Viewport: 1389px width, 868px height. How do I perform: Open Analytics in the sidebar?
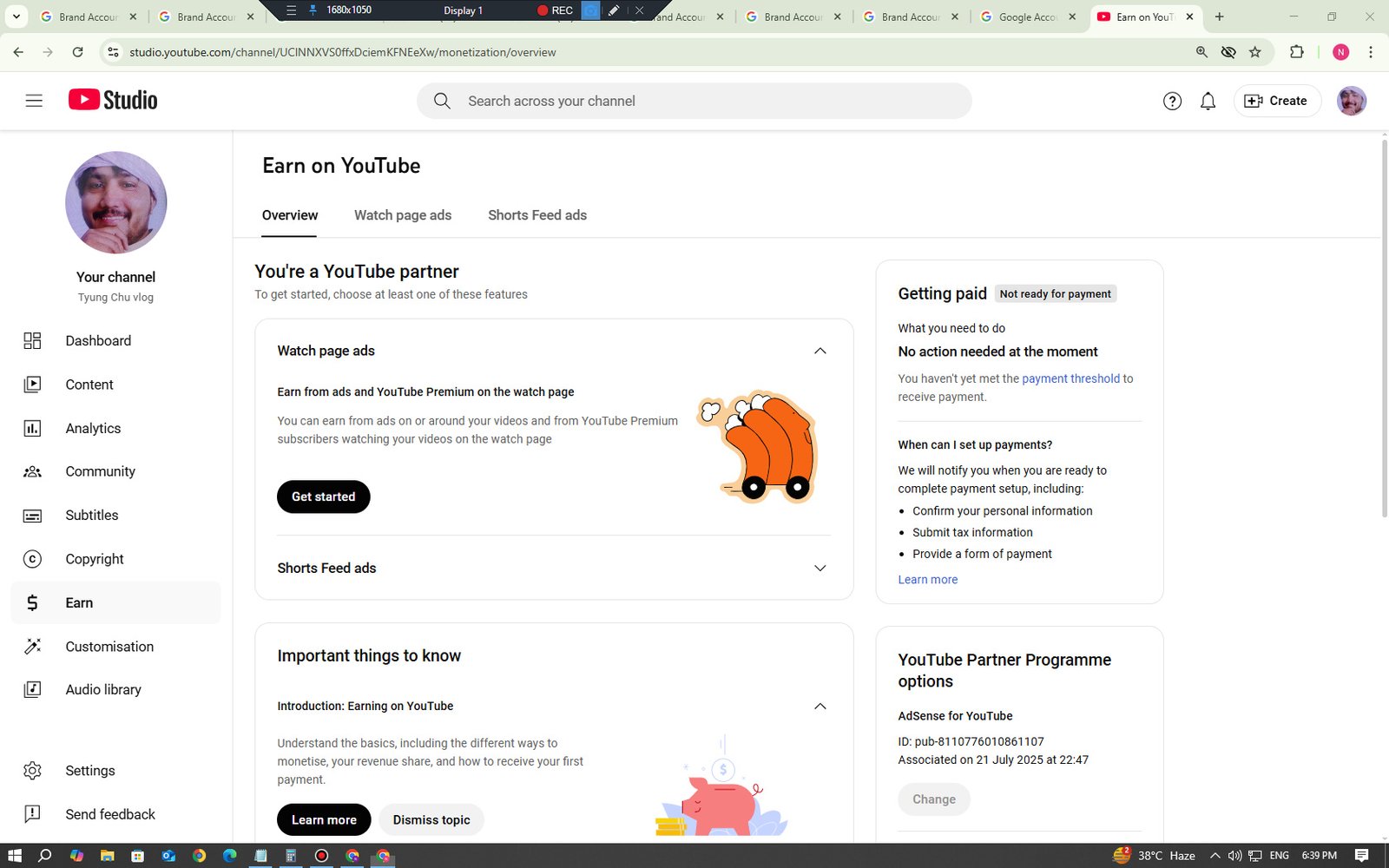(x=115, y=428)
